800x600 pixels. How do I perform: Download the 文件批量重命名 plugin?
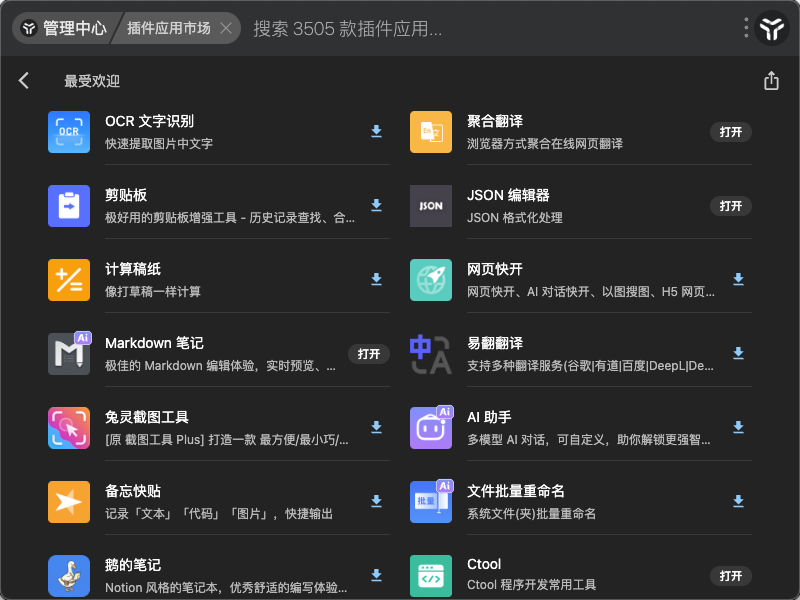point(738,501)
